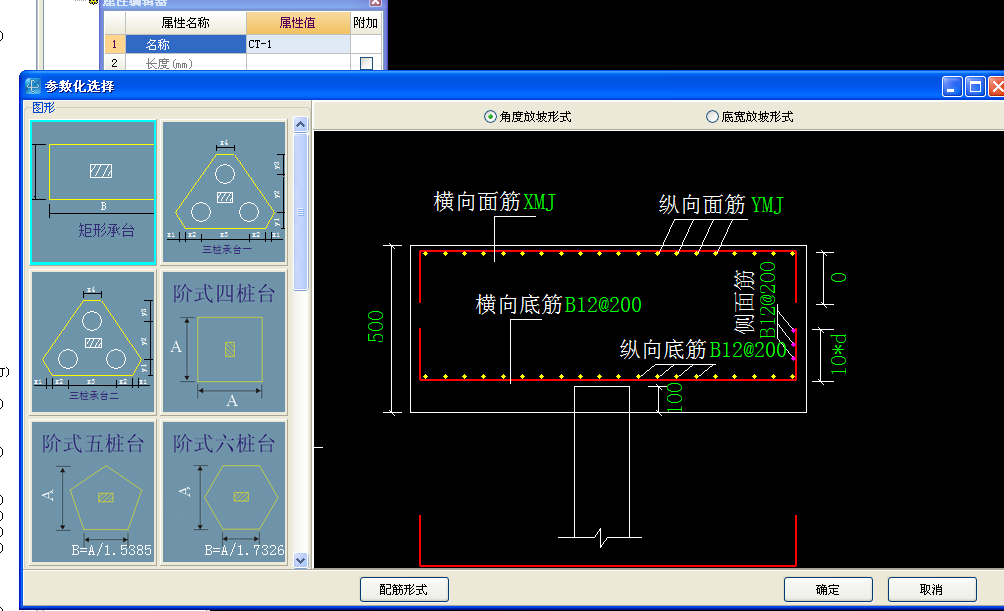Minimize the 参数化选择 dialog
This screenshot has height=611, width=1004.
click(952, 86)
